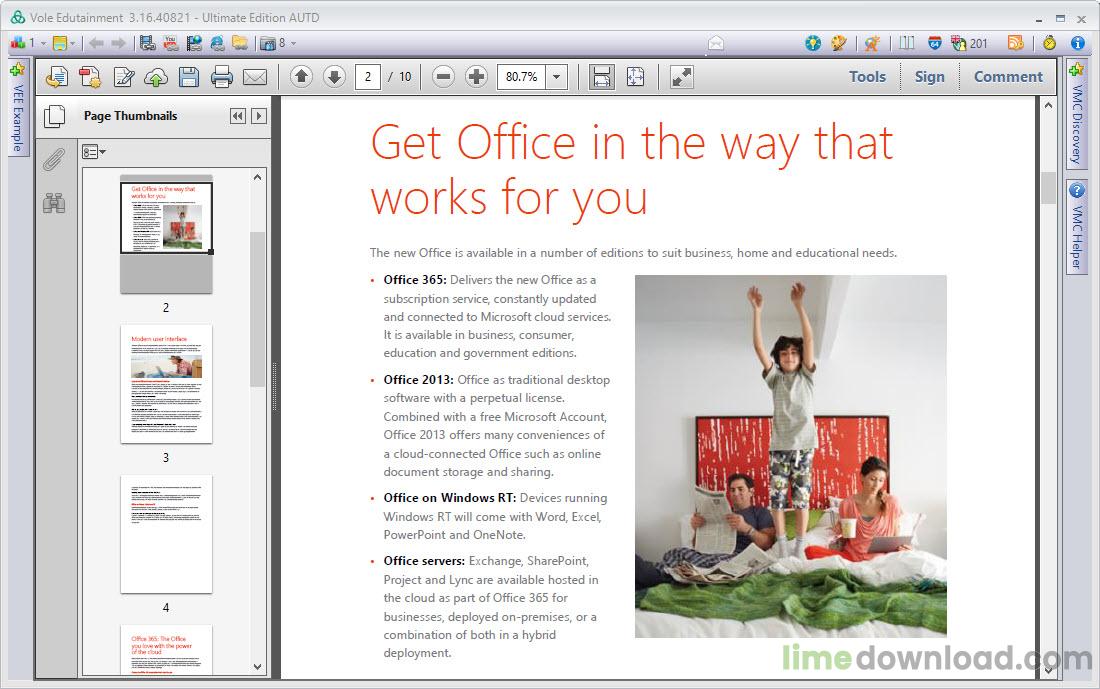Click the lightbulb idea icon

click(813, 43)
